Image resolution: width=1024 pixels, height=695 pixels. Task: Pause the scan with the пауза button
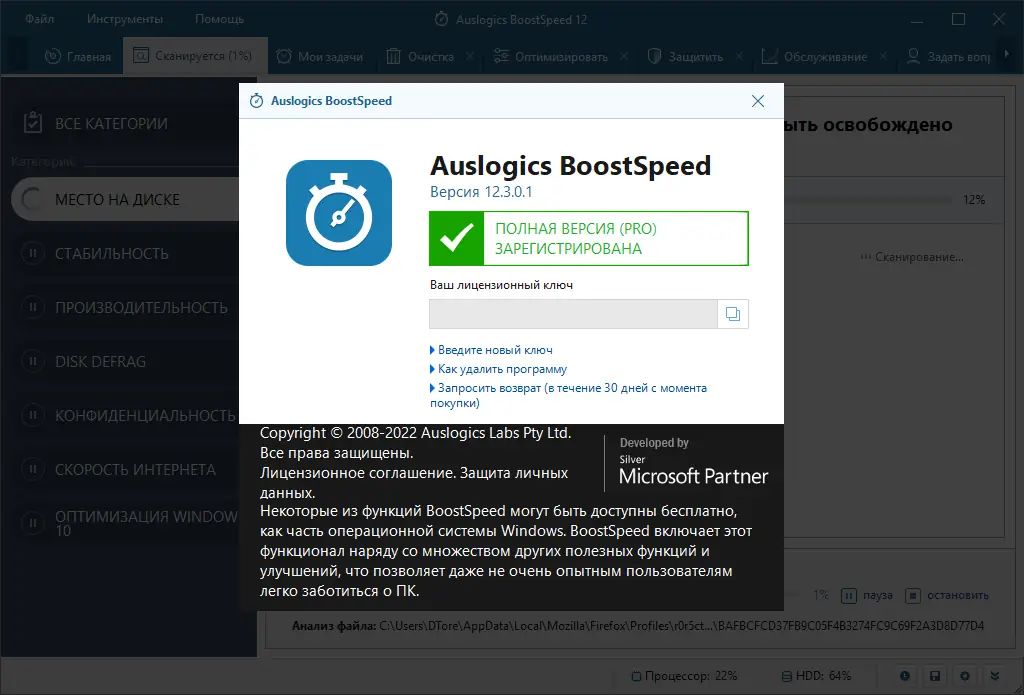click(867, 596)
